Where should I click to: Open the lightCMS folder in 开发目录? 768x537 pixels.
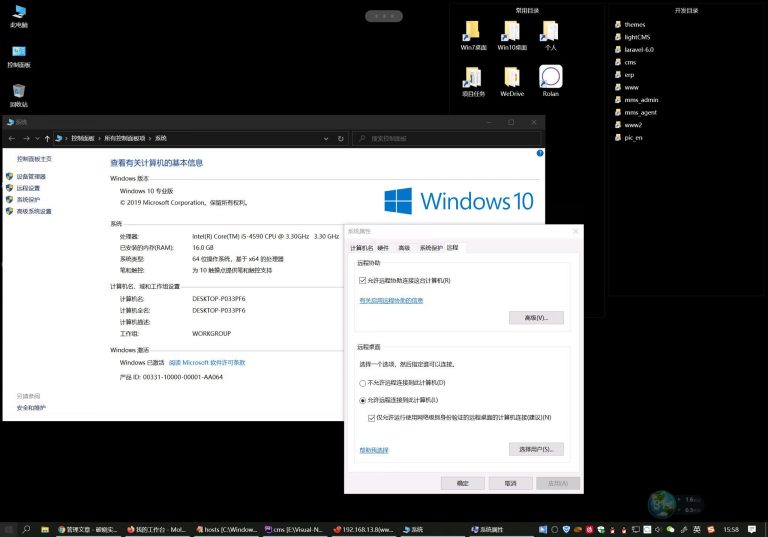[633, 37]
